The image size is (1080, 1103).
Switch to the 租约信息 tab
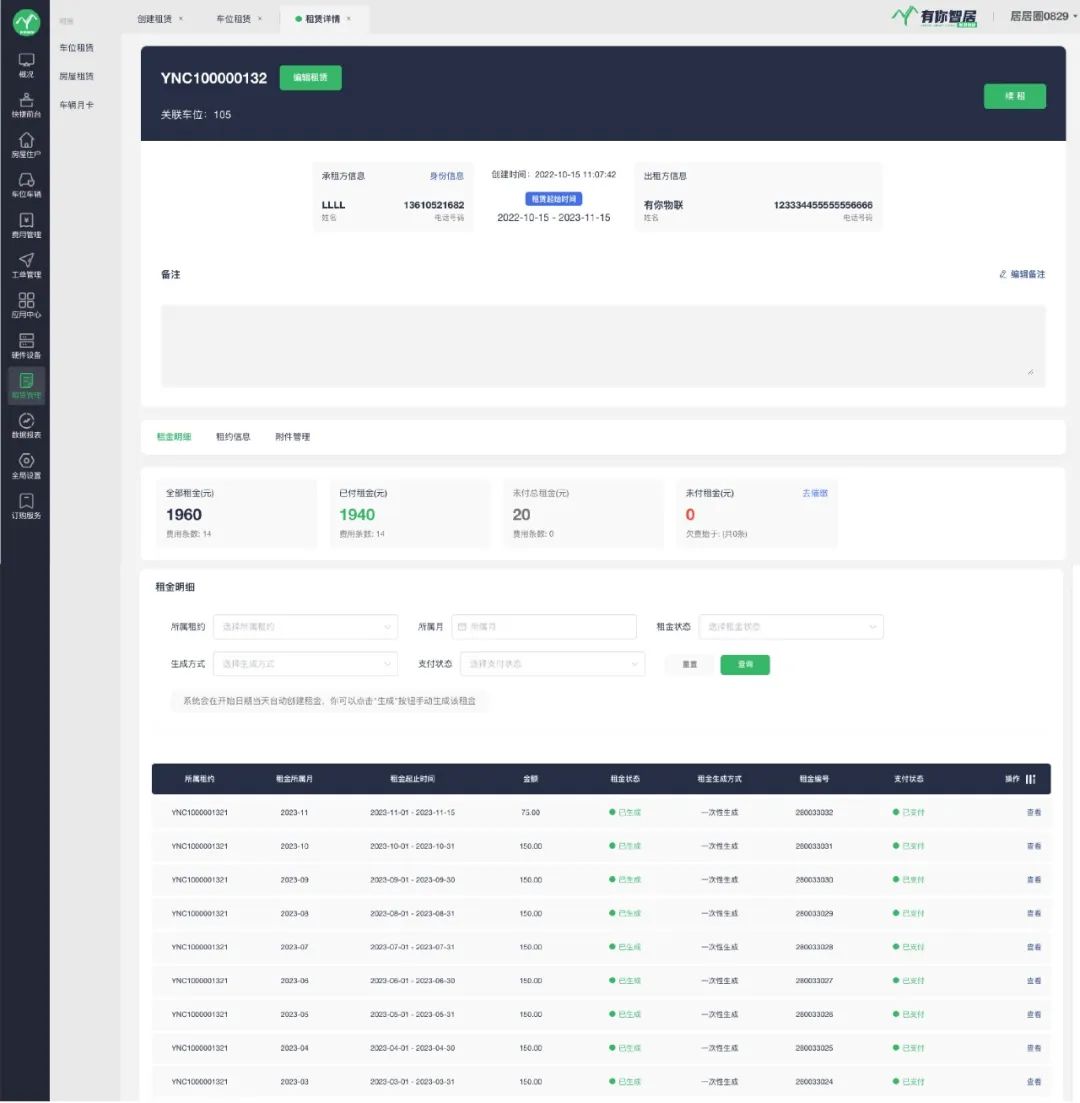pos(233,437)
